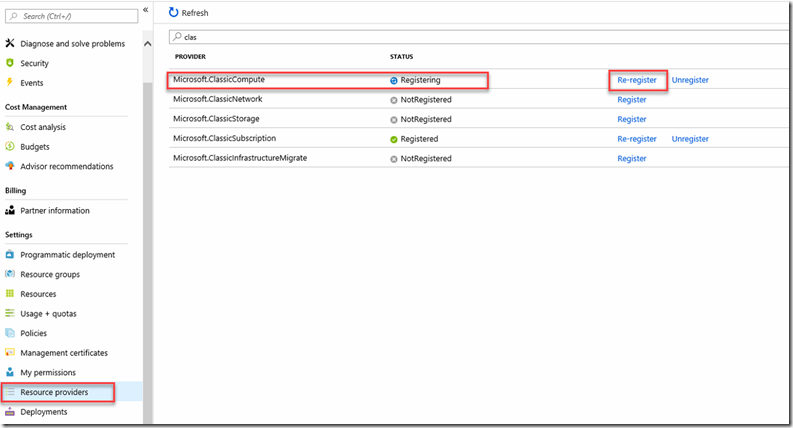Open the Advisor recommendations label
This screenshot has width=793, height=428.
click(67, 166)
